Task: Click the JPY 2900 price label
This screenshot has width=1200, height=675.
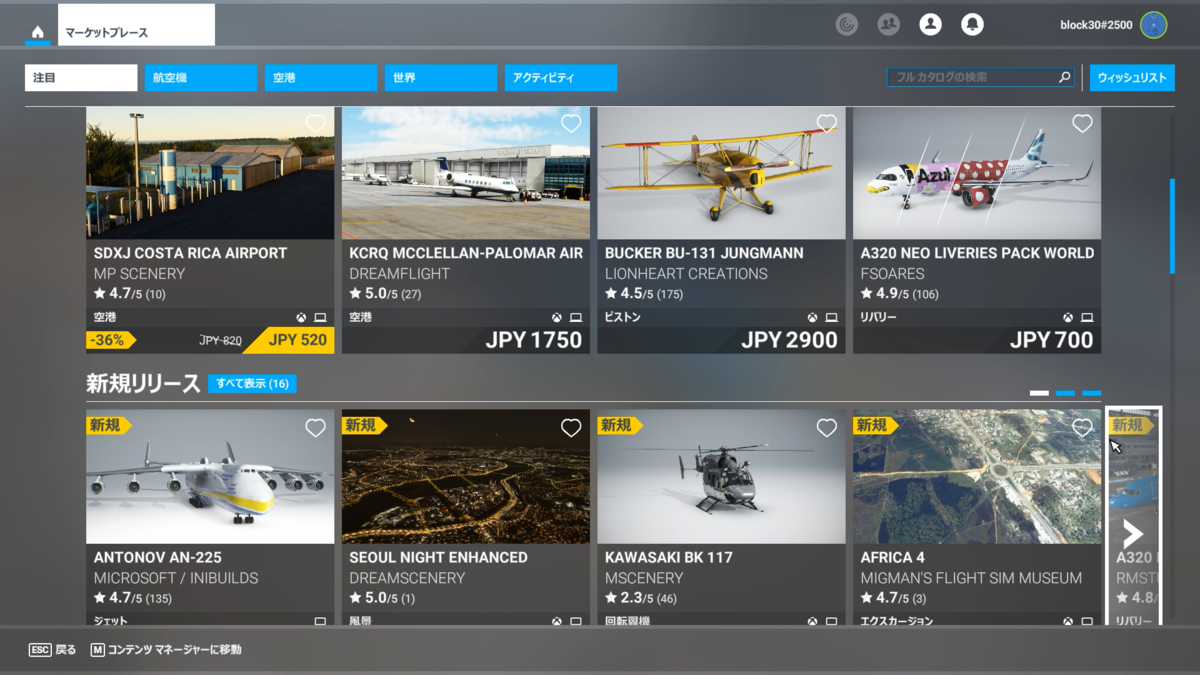Action: point(789,340)
